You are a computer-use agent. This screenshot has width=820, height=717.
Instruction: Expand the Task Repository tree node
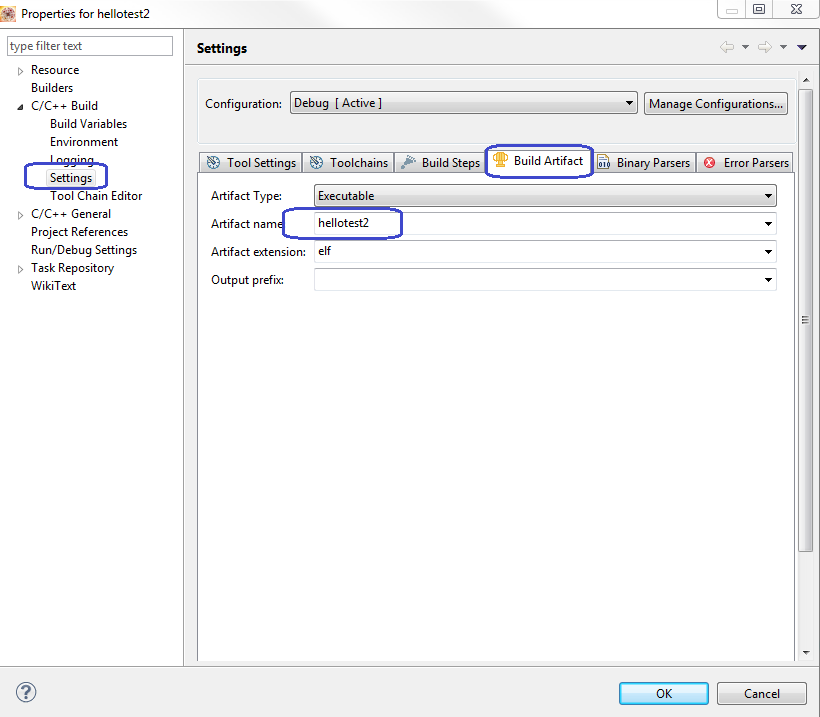tap(20, 269)
